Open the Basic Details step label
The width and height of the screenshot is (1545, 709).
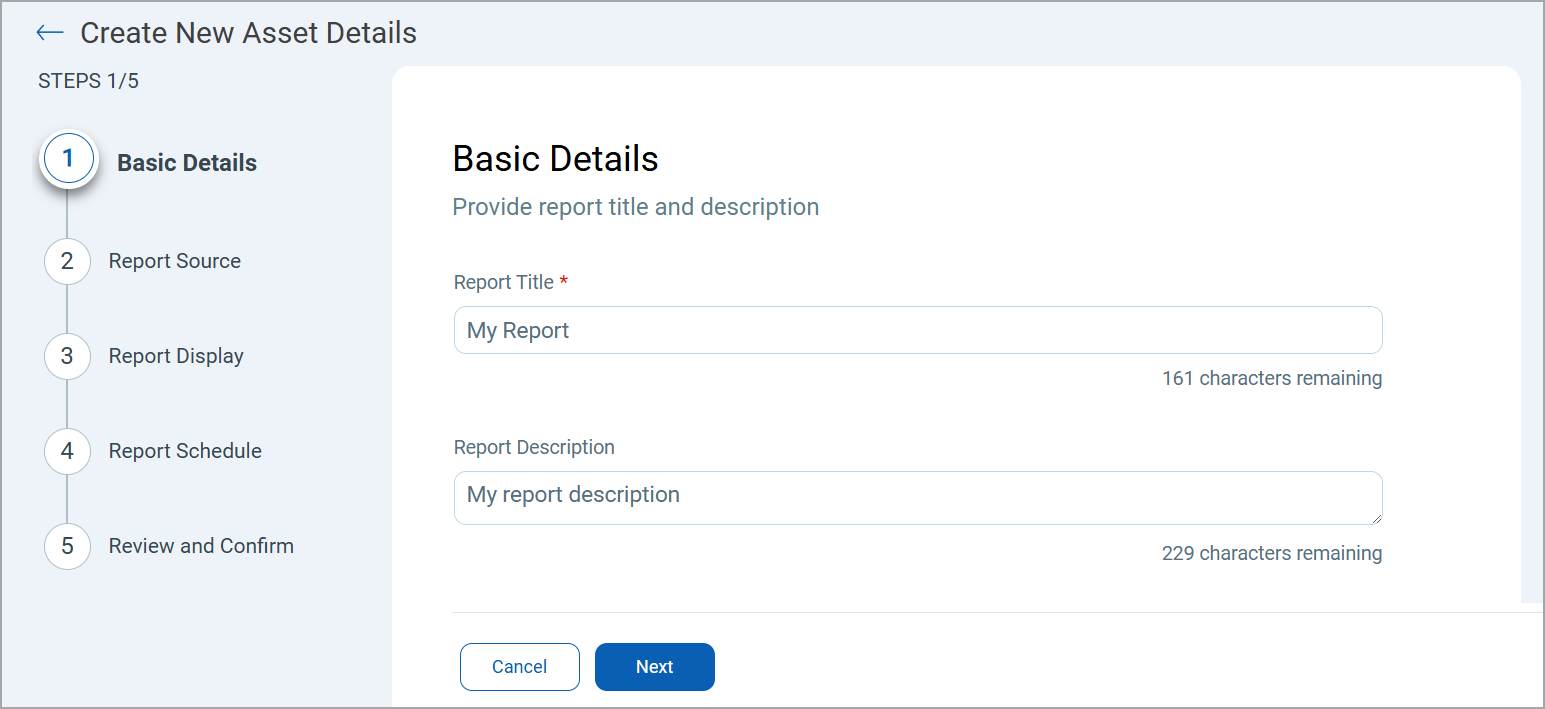pyautogui.click(x=187, y=163)
